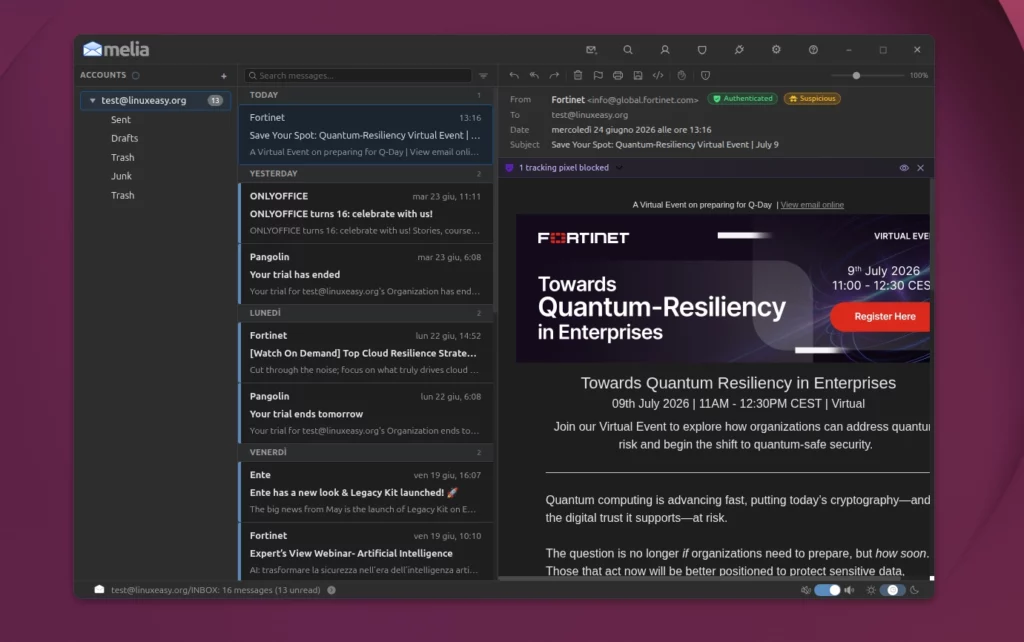
Task: Print the message with printer icon
Action: [618, 75]
